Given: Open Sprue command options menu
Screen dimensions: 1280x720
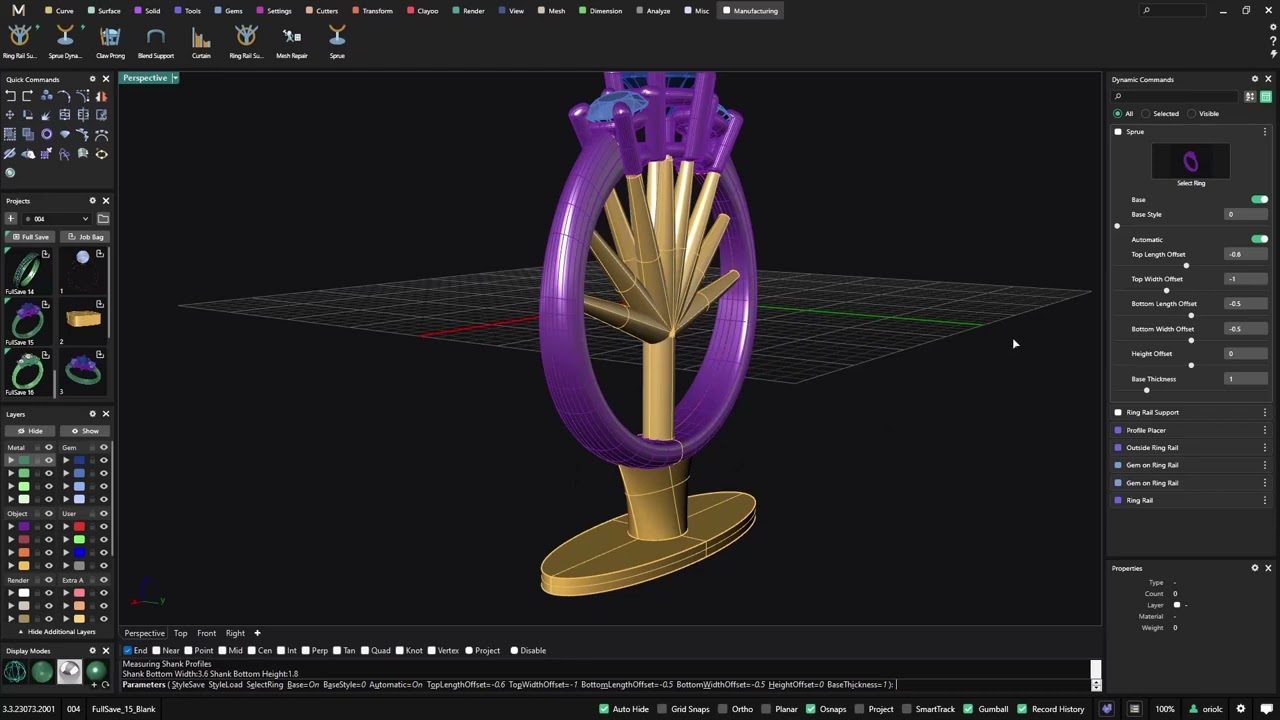Looking at the screenshot, I should click(1265, 132).
